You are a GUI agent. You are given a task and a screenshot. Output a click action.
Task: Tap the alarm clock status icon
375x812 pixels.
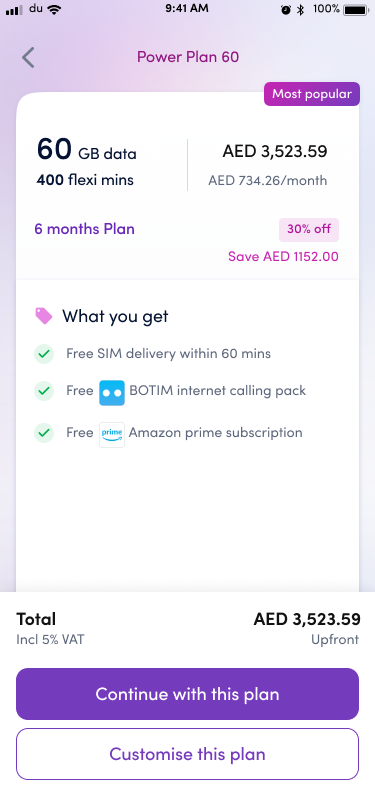pyautogui.click(x=286, y=9)
